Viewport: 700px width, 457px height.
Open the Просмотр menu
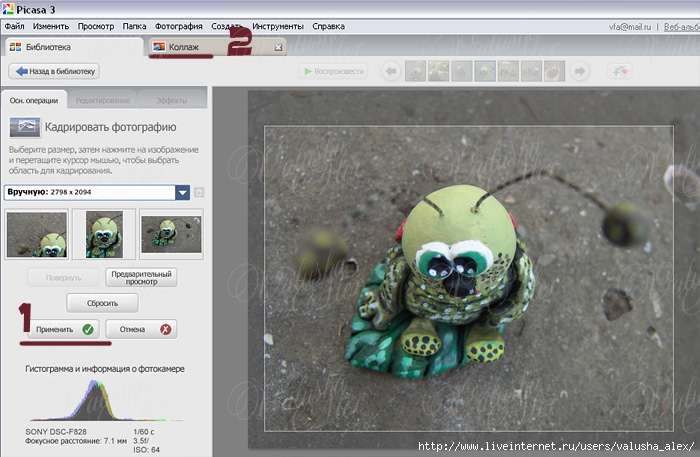click(96, 26)
